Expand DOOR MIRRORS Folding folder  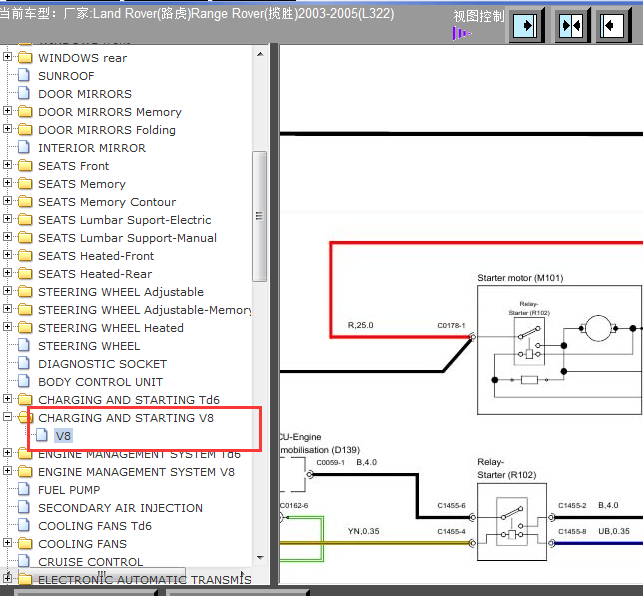[x=7, y=128]
